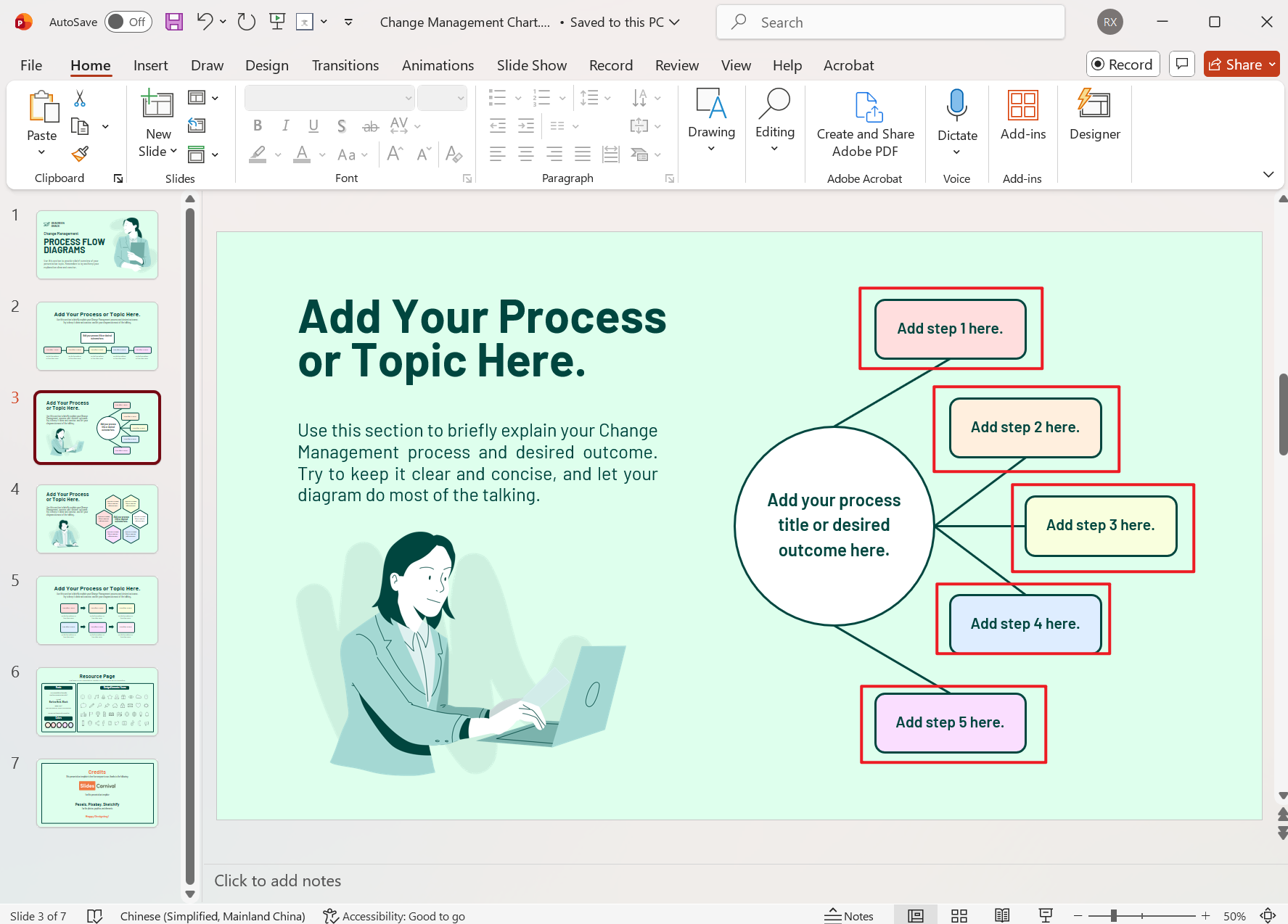Select slide 5 thumbnail in the pane
The height and width of the screenshot is (924, 1288).
[97, 610]
